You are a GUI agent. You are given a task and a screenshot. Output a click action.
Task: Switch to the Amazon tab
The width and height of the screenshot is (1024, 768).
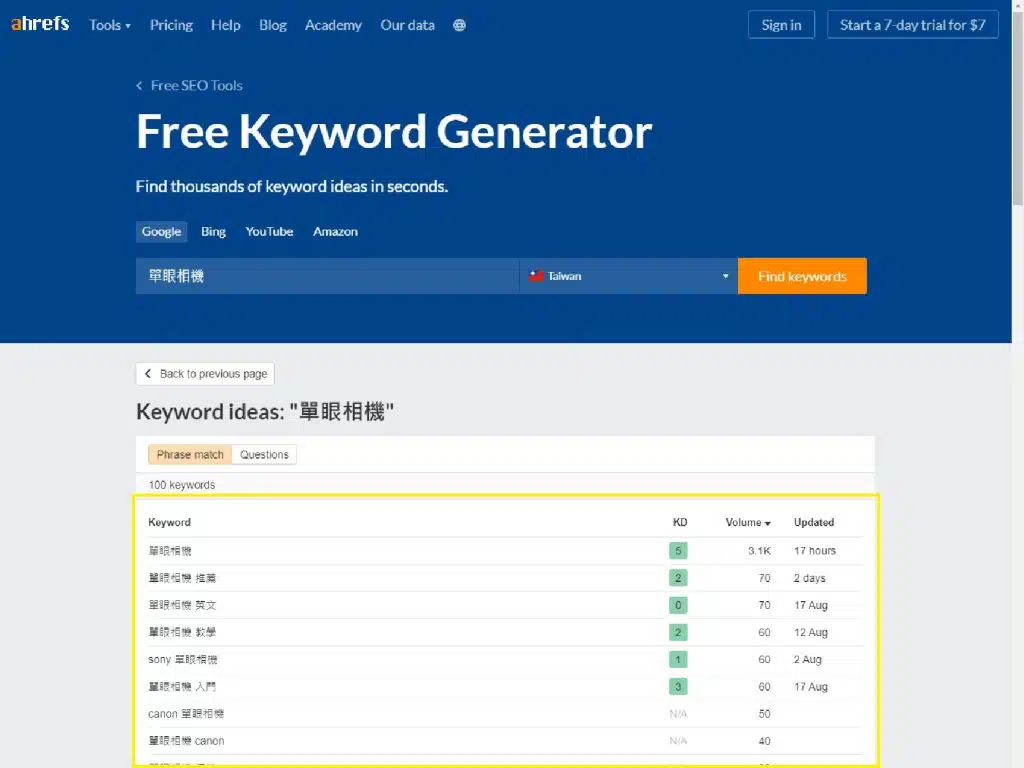(x=335, y=232)
